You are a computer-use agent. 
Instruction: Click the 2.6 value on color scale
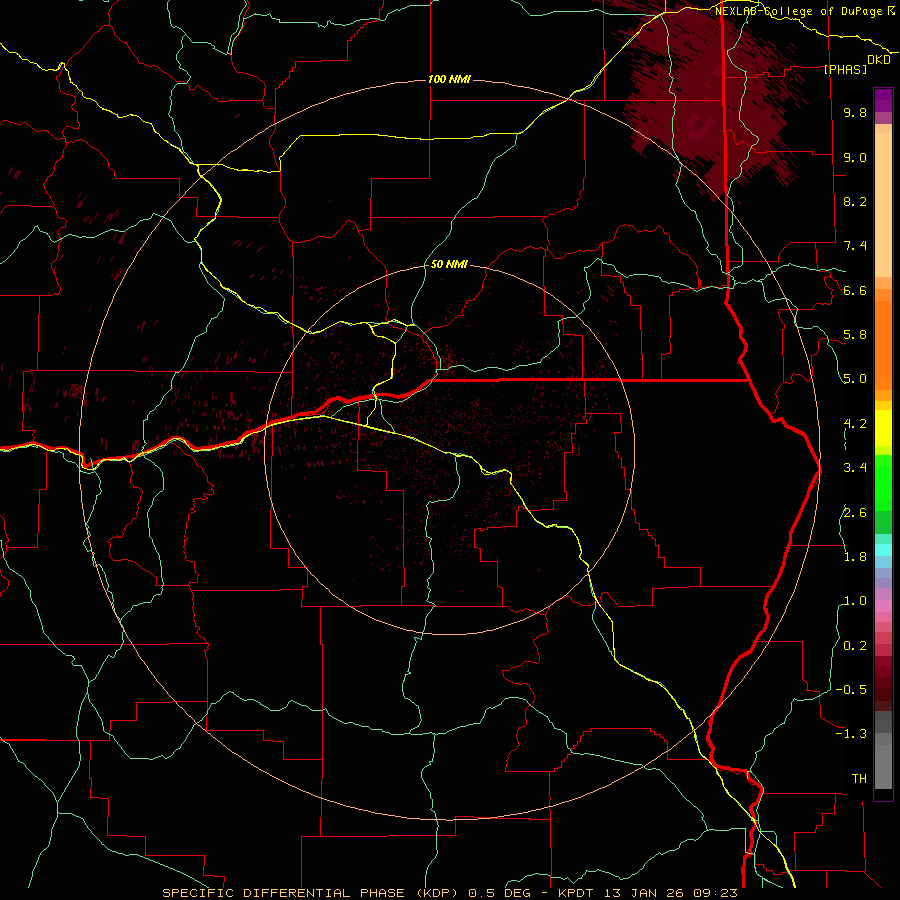[855, 513]
